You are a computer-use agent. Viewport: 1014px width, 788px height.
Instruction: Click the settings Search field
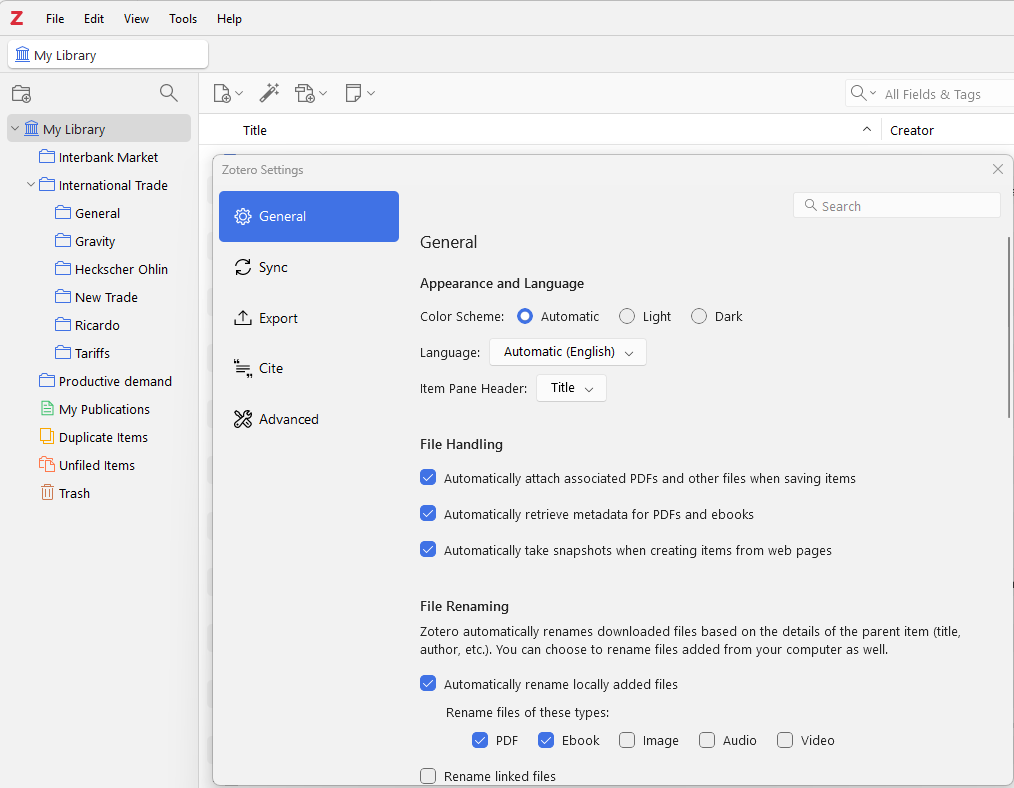[x=896, y=206]
